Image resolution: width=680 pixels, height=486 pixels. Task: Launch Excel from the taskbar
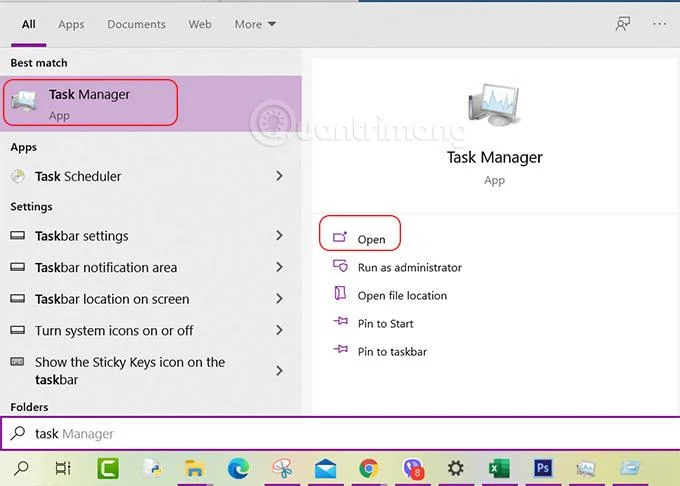(x=499, y=468)
